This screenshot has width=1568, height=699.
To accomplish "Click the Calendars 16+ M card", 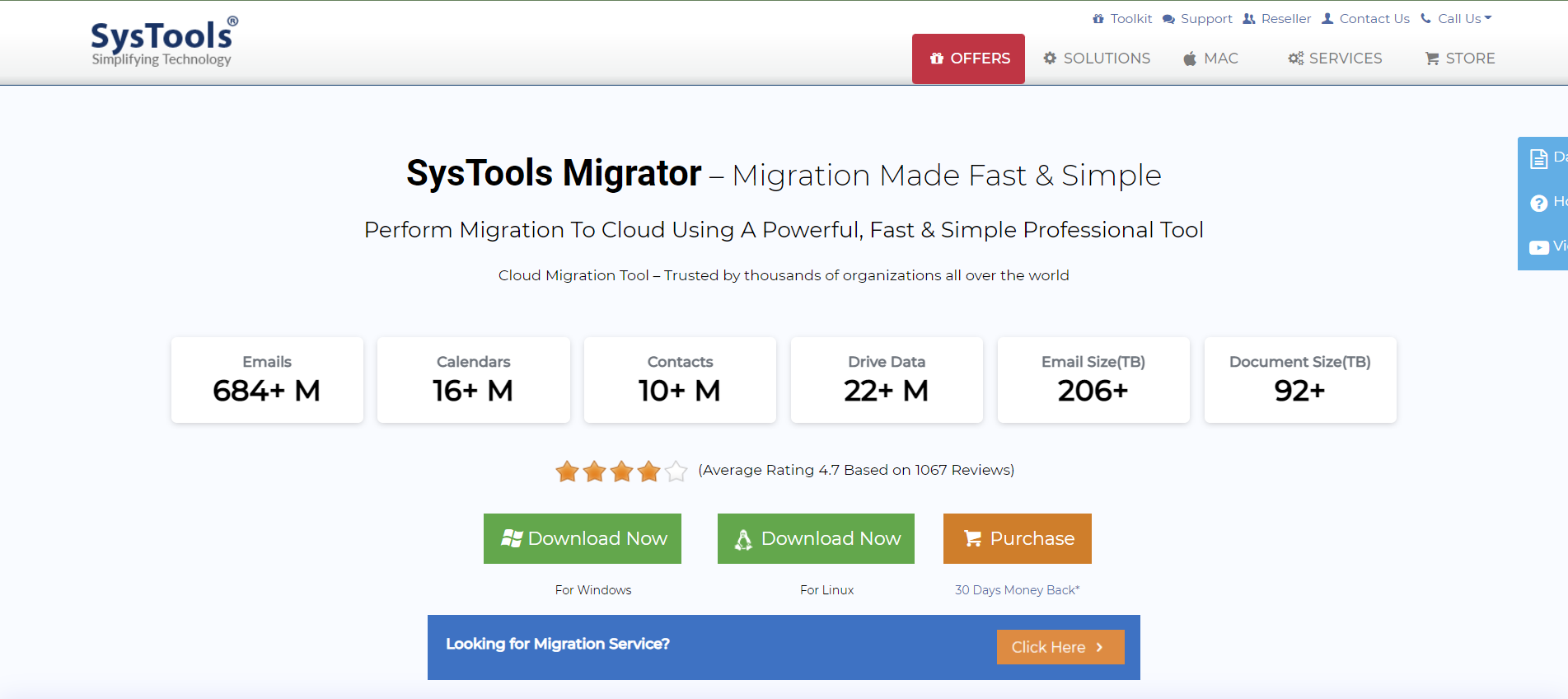I will [x=474, y=380].
